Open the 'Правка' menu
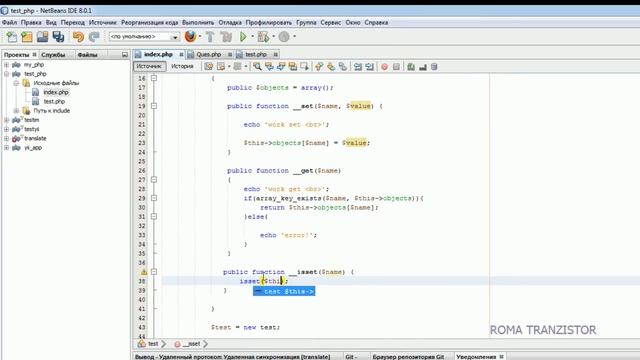 coord(31,22)
